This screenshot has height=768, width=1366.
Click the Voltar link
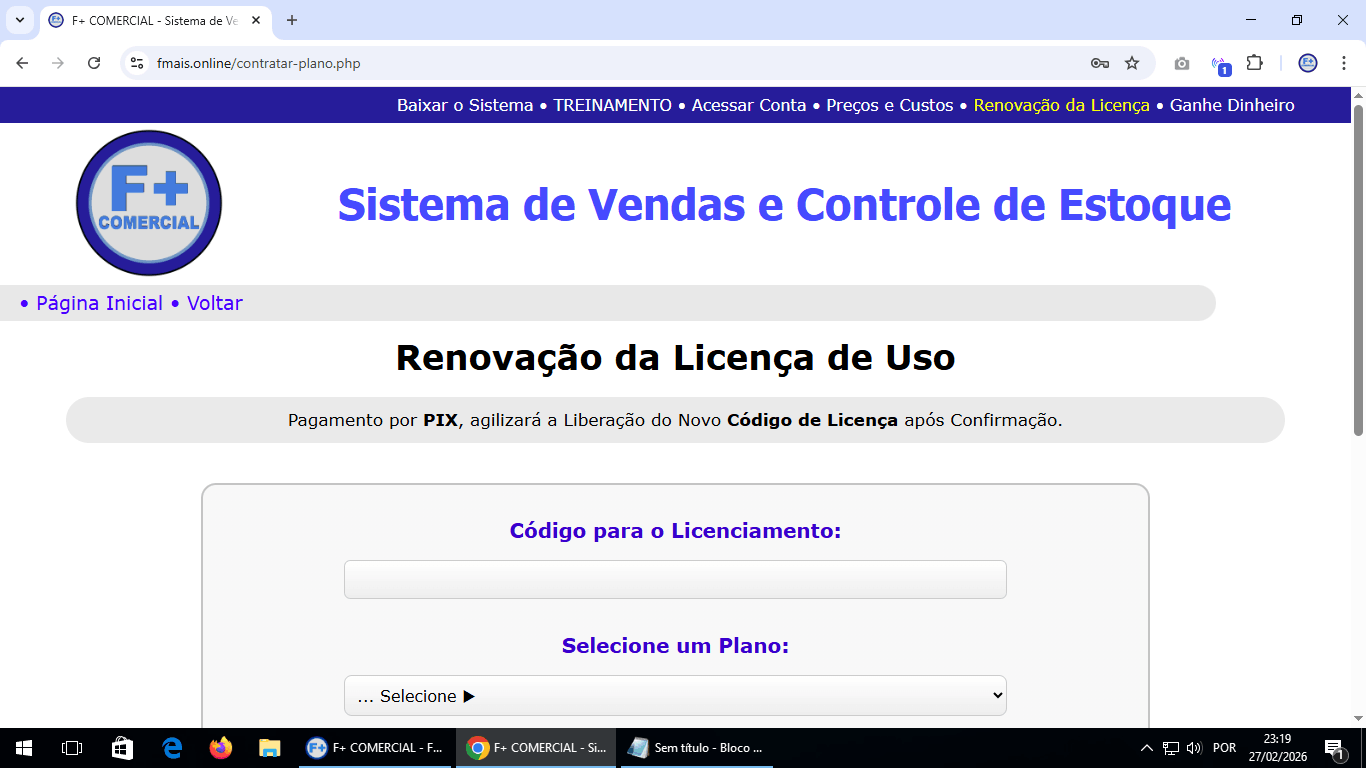216,303
